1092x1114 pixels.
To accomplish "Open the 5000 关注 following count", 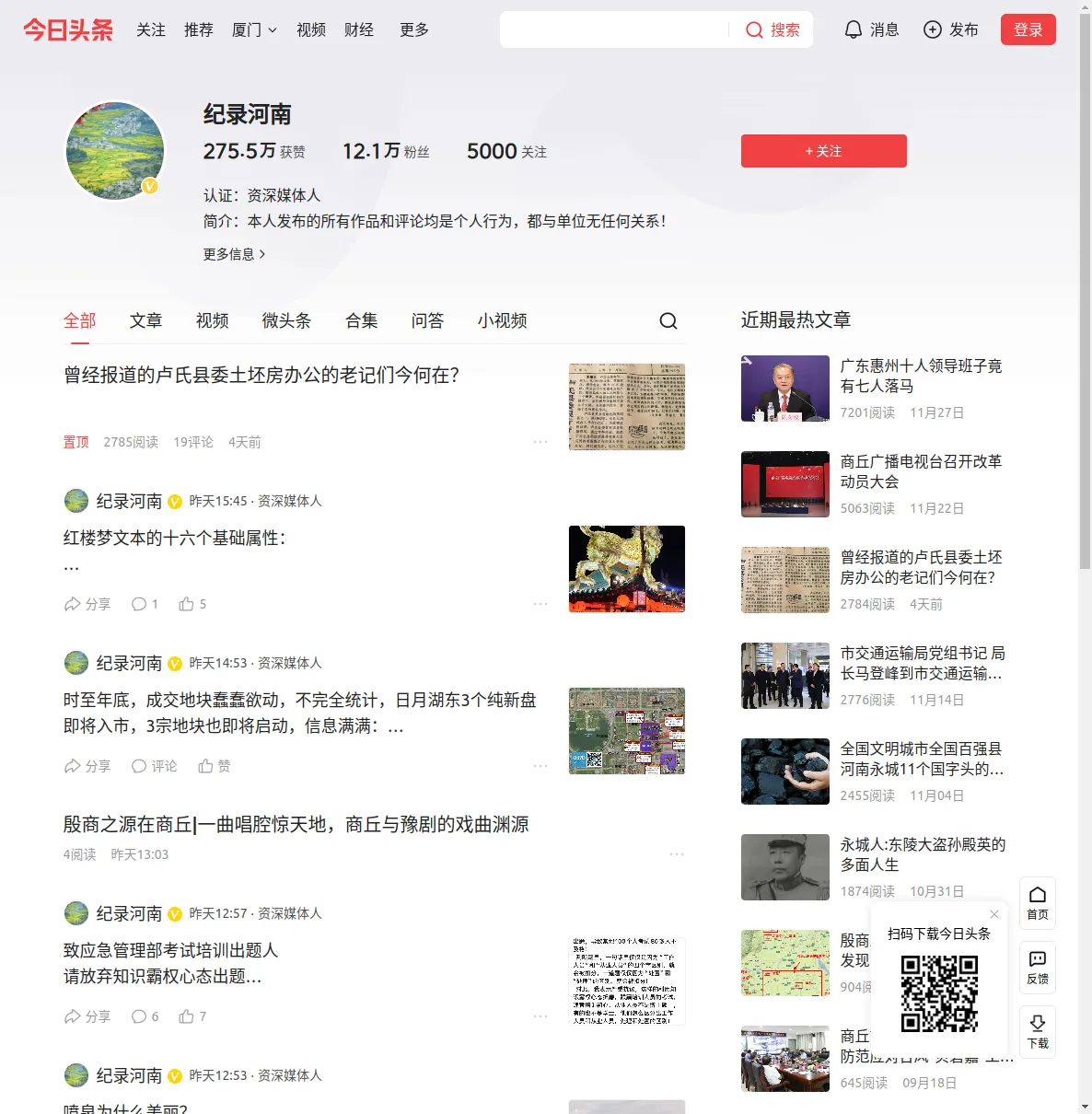I will [506, 151].
